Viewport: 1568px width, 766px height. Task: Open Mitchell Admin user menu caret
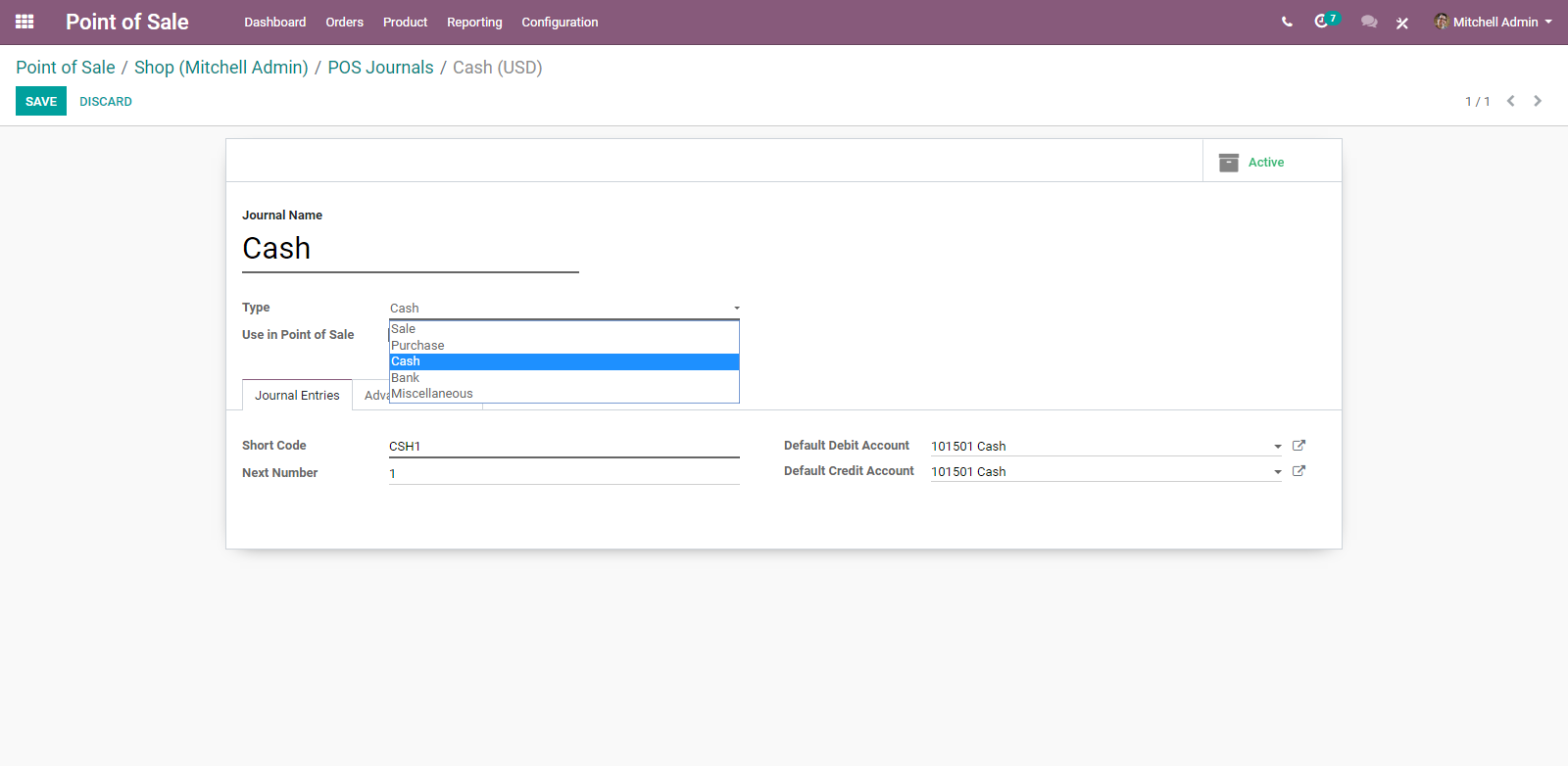[1548, 22]
